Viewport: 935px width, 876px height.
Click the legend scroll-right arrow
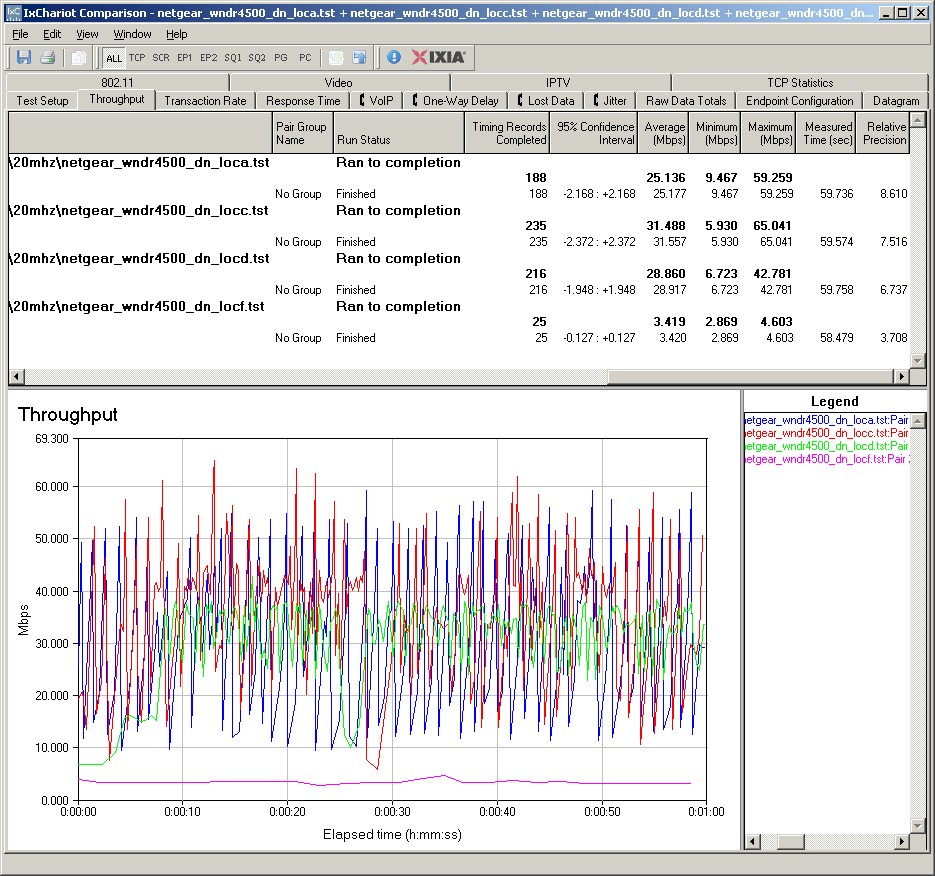point(902,841)
